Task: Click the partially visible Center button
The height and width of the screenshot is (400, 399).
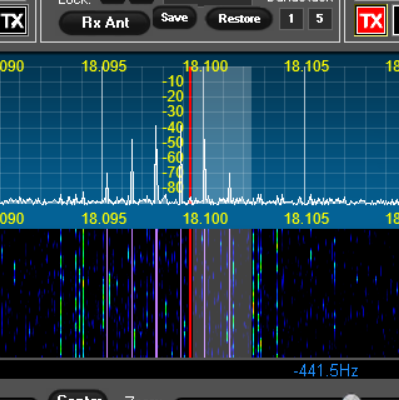Action: click(x=79, y=396)
